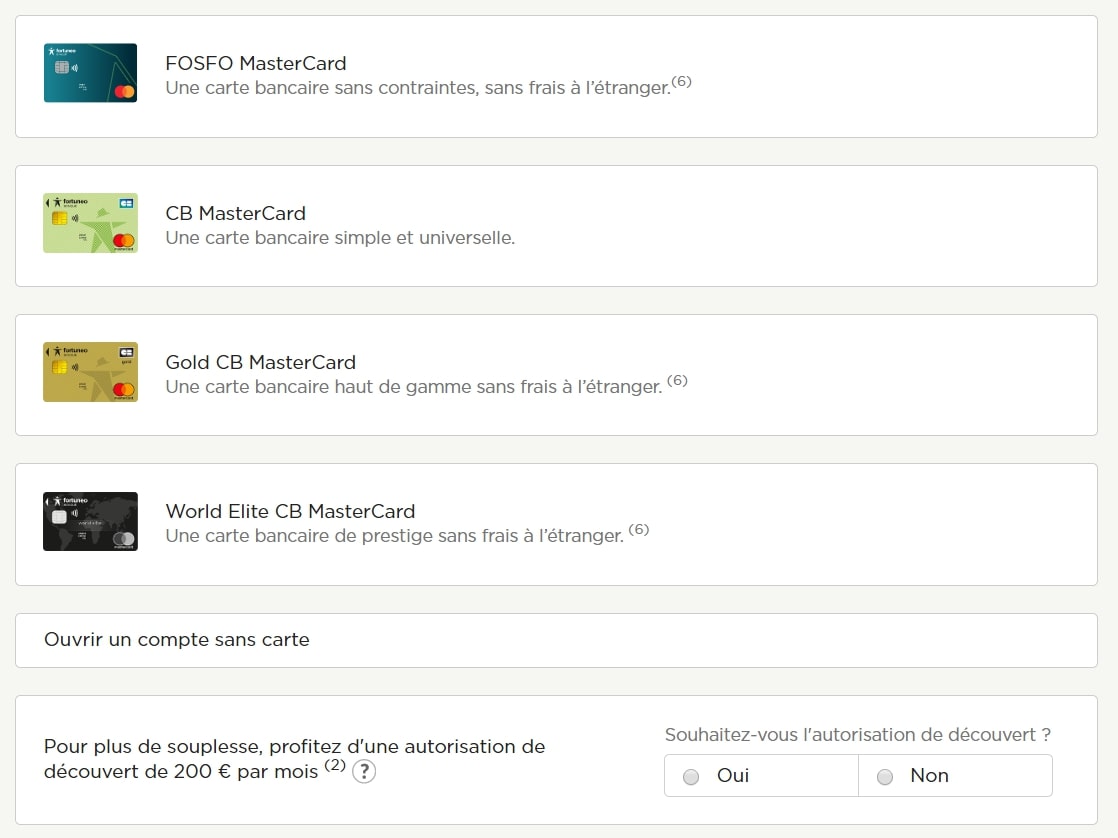
Task: Choose Oui for overdraft authorization
Action: [x=761, y=776]
